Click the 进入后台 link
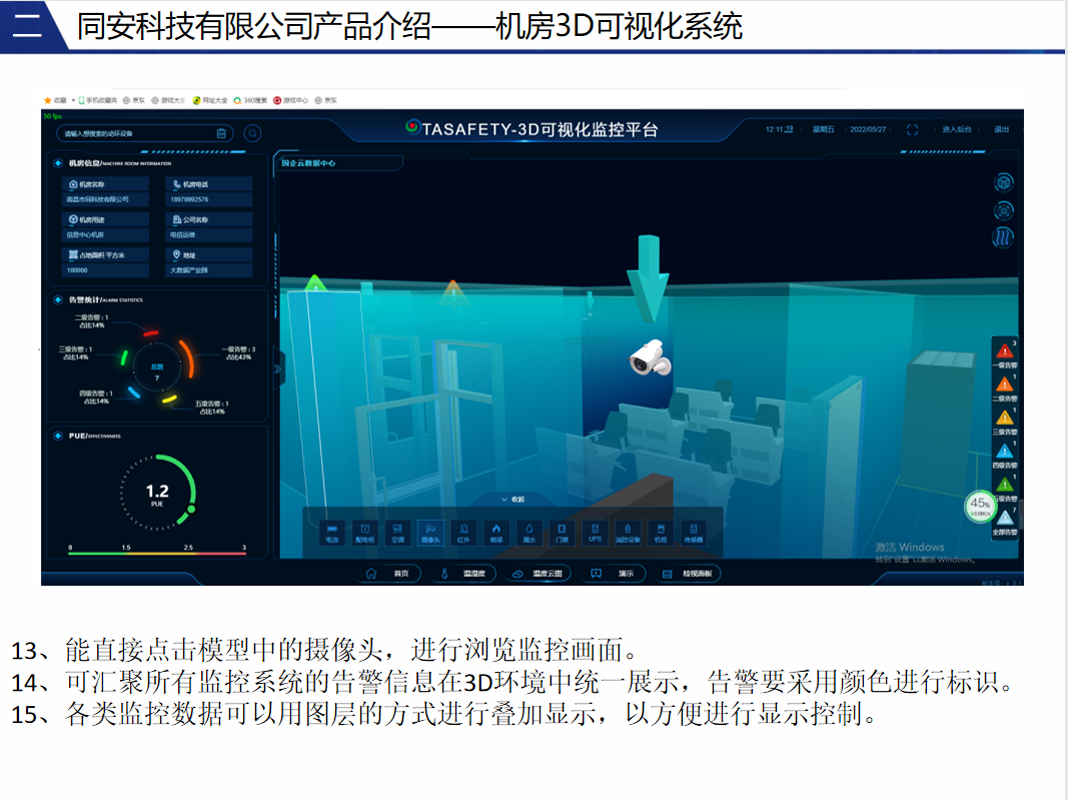1068x800 pixels. [956, 130]
